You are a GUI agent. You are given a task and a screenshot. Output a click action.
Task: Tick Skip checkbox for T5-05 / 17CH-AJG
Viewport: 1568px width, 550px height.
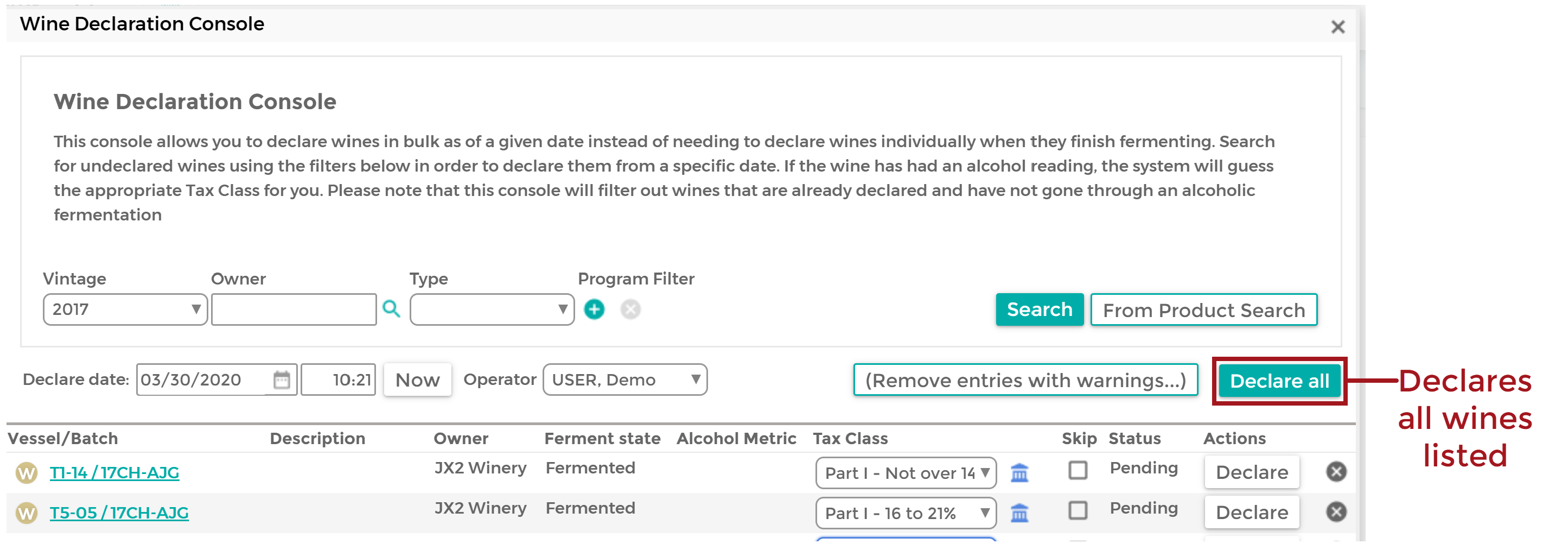[x=1078, y=510]
